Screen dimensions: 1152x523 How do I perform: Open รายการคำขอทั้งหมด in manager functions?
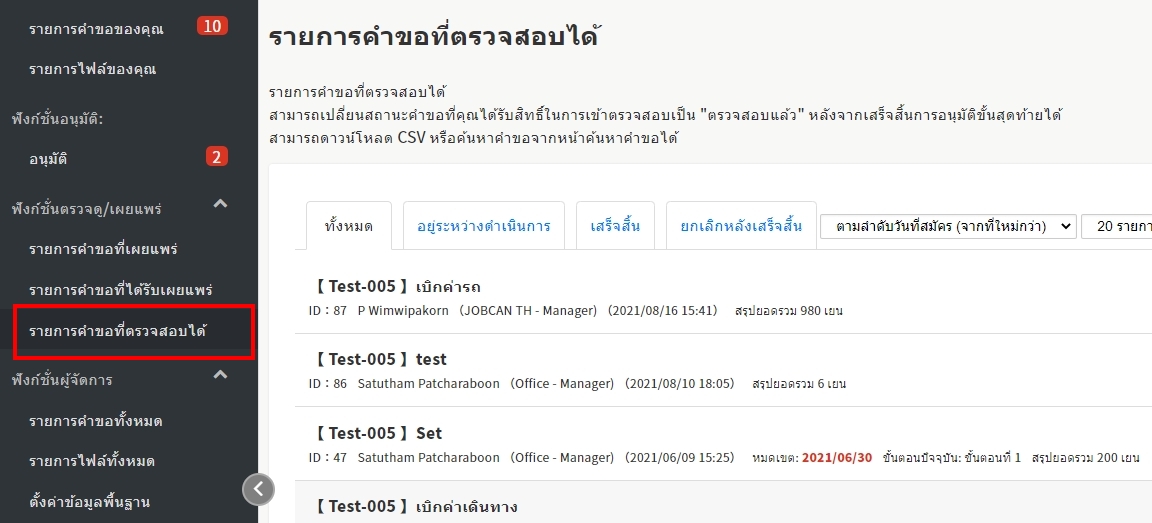pos(96,421)
